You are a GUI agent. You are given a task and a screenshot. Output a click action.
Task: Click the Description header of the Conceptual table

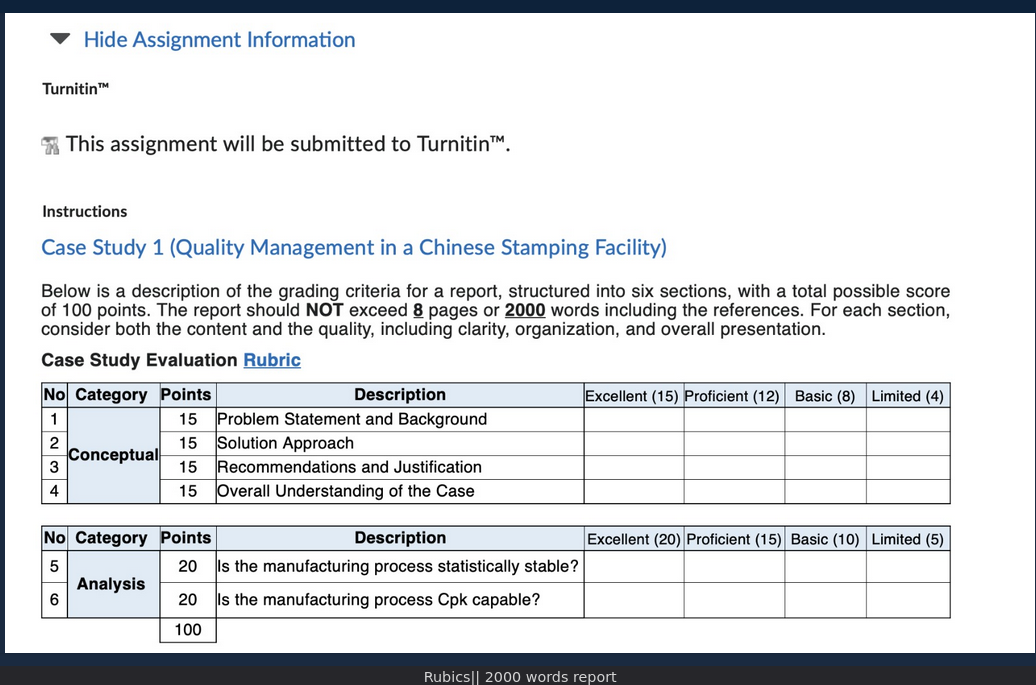click(400, 395)
